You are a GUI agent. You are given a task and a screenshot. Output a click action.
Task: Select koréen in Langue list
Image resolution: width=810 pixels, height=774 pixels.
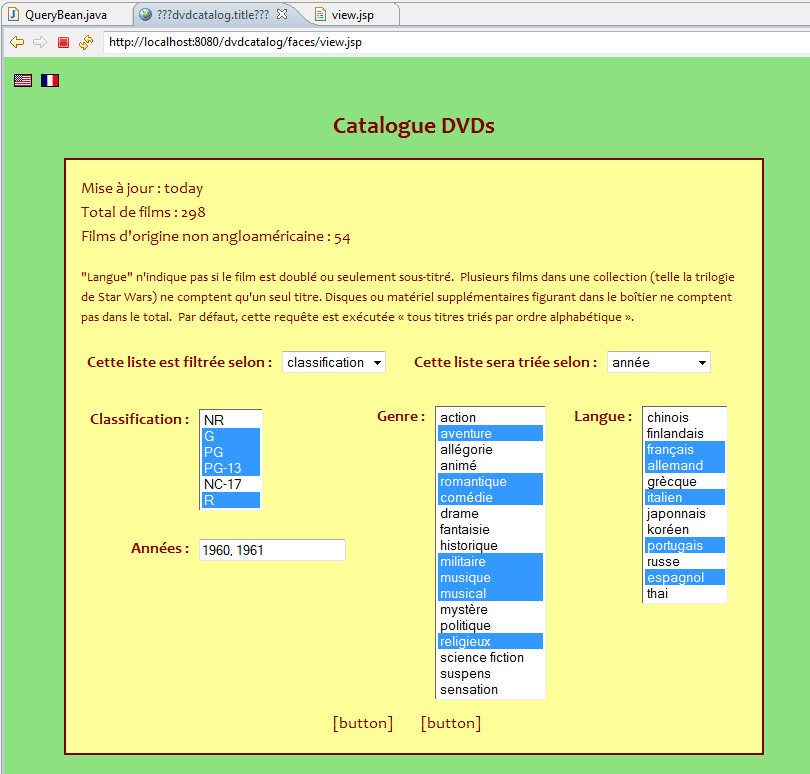point(685,529)
